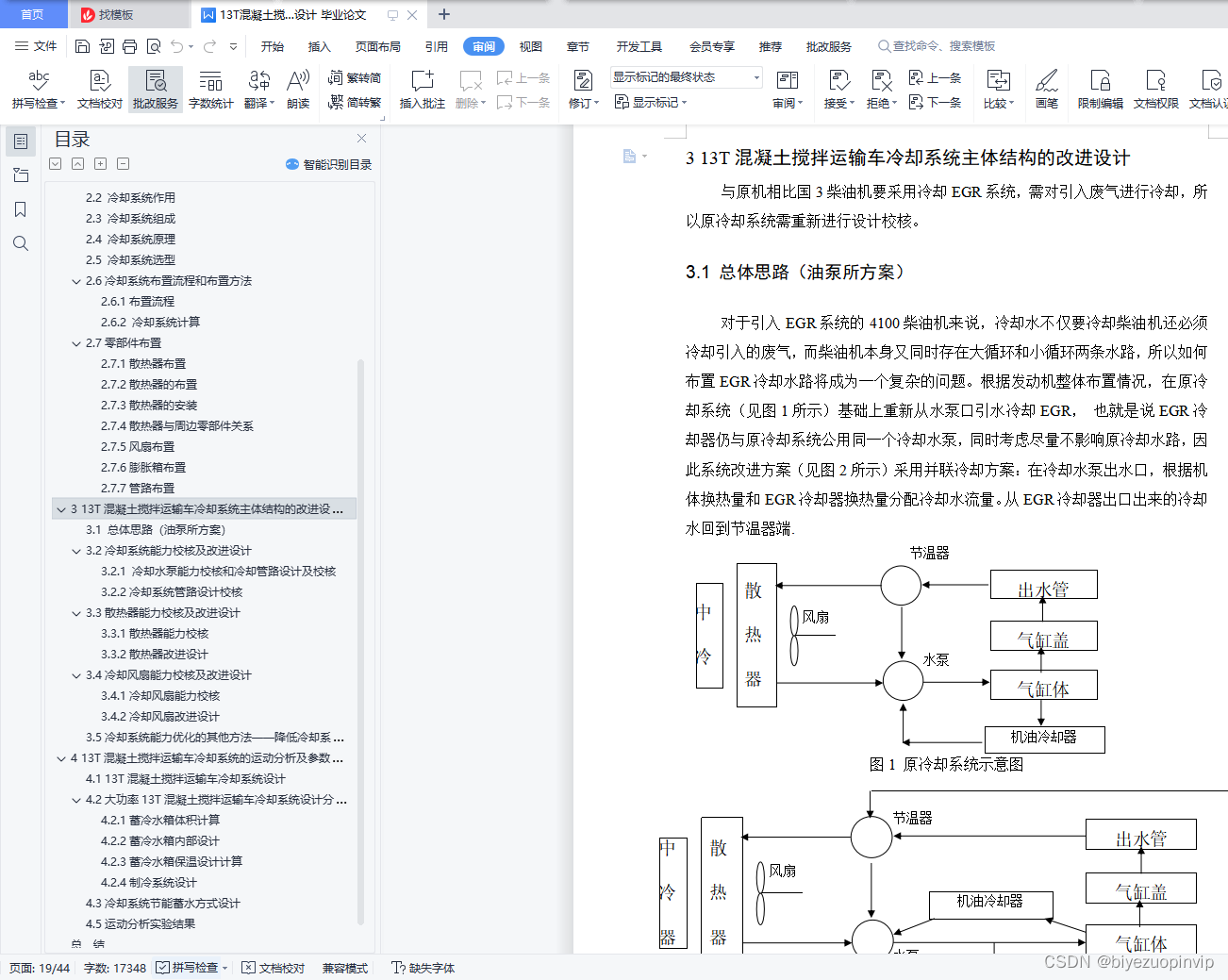
Task: Convert text with 简转繁
Action: 355,102
